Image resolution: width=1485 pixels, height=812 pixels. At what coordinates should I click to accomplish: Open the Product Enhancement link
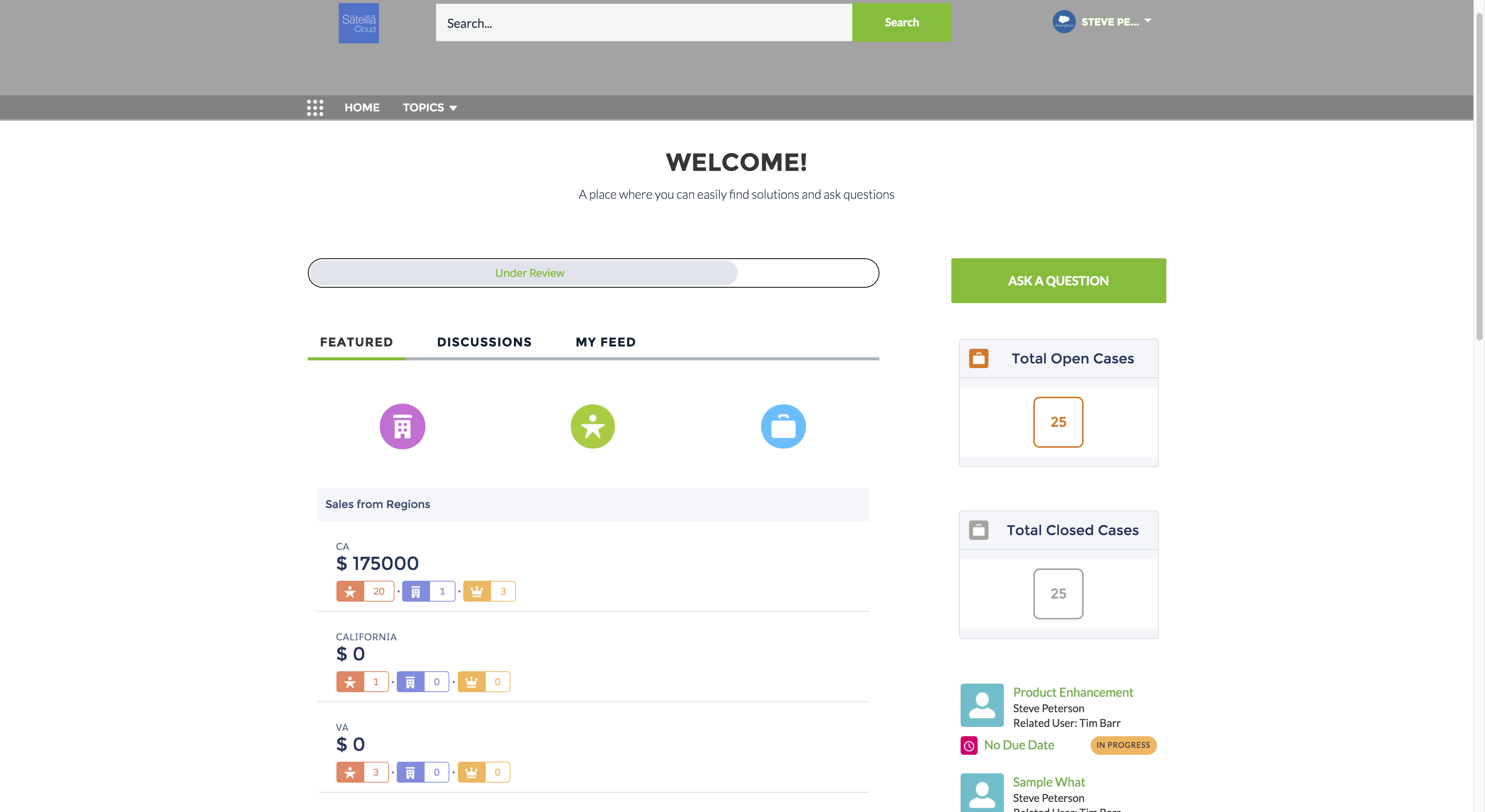point(1073,692)
